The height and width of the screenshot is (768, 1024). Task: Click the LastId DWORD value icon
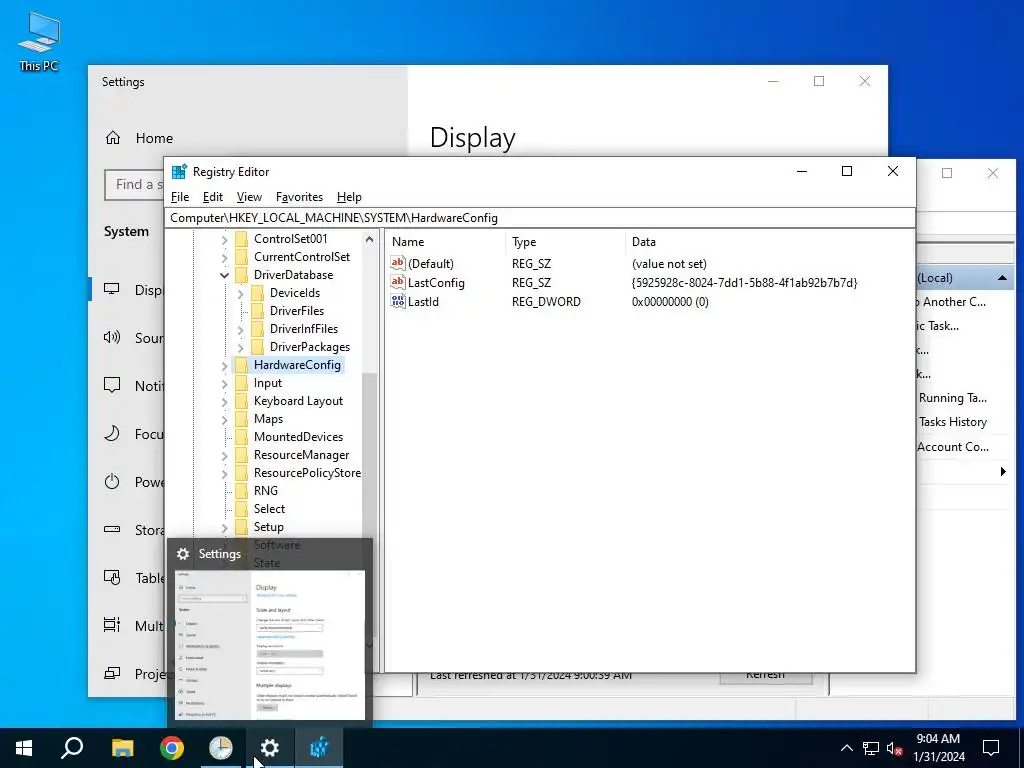coord(398,301)
